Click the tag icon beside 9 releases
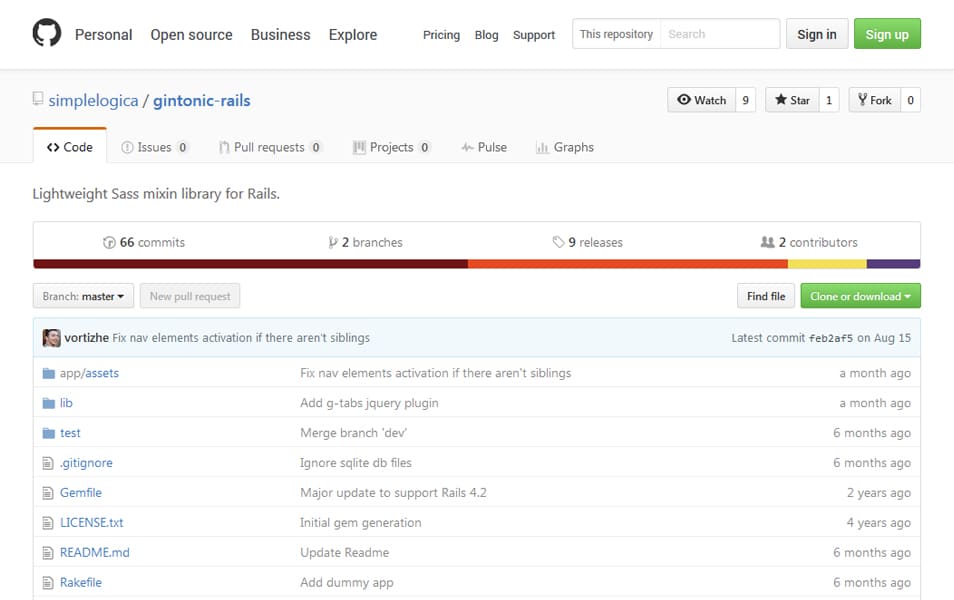954x600 pixels. (559, 242)
